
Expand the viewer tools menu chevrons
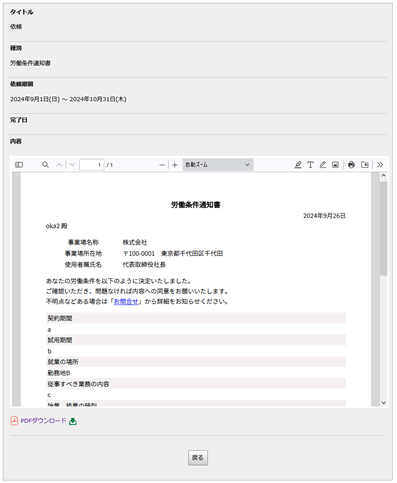[x=380, y=165]
